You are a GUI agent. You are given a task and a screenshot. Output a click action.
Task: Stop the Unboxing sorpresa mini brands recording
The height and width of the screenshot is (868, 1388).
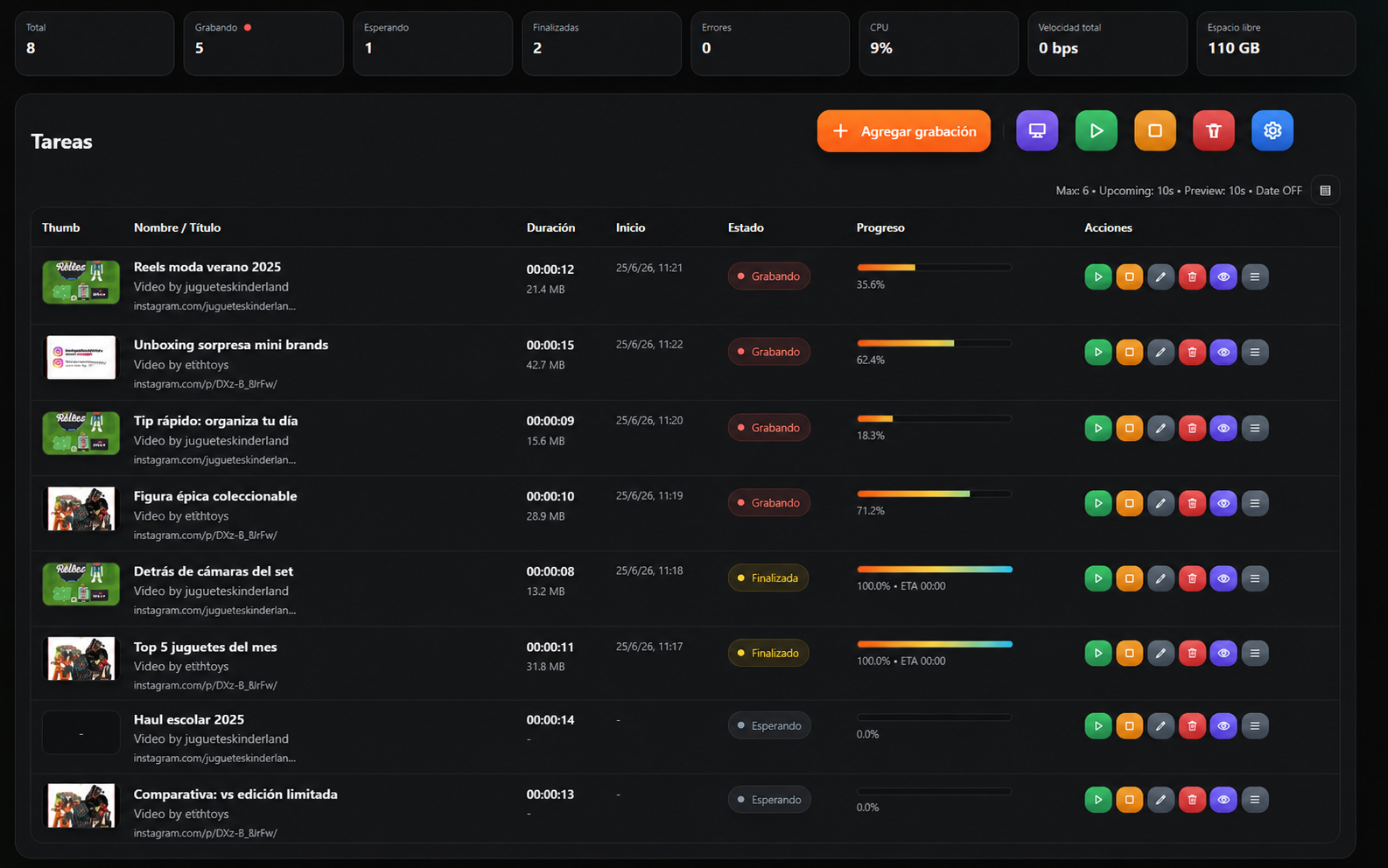pyautogui.click(x=1130, y=352)
